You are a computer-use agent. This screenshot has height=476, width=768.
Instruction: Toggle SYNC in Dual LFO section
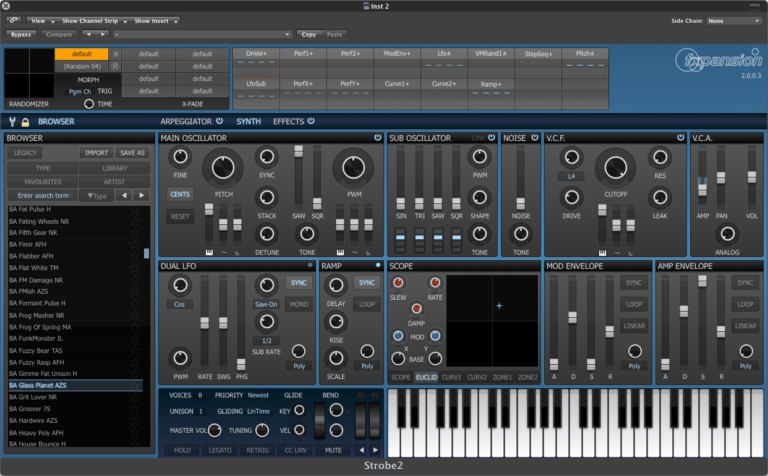297,283
